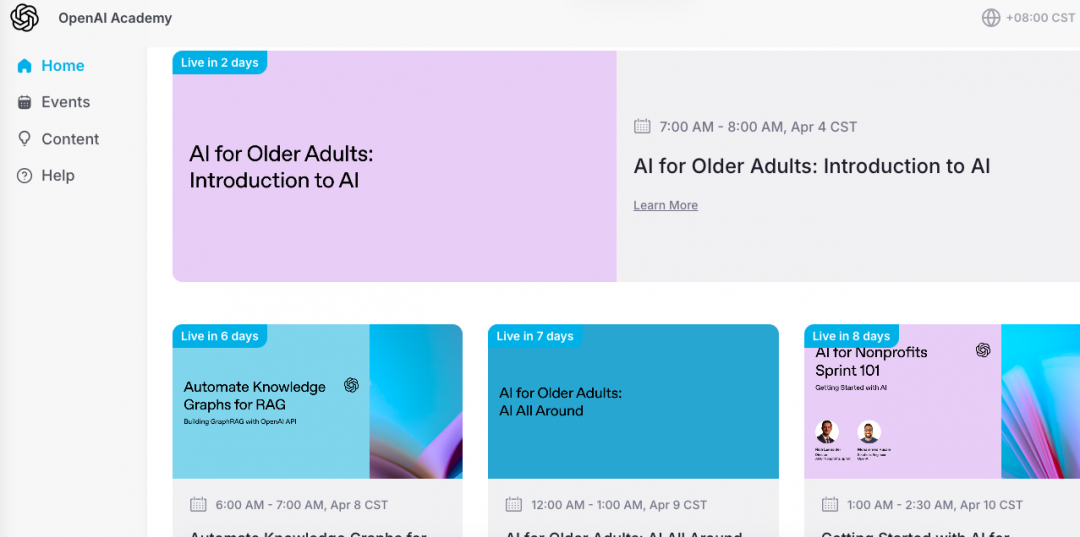This screenshot has height=537, width=1080.
Task: Click calendar icon next to Apr 9 time
Action: (x=514, y=505)
